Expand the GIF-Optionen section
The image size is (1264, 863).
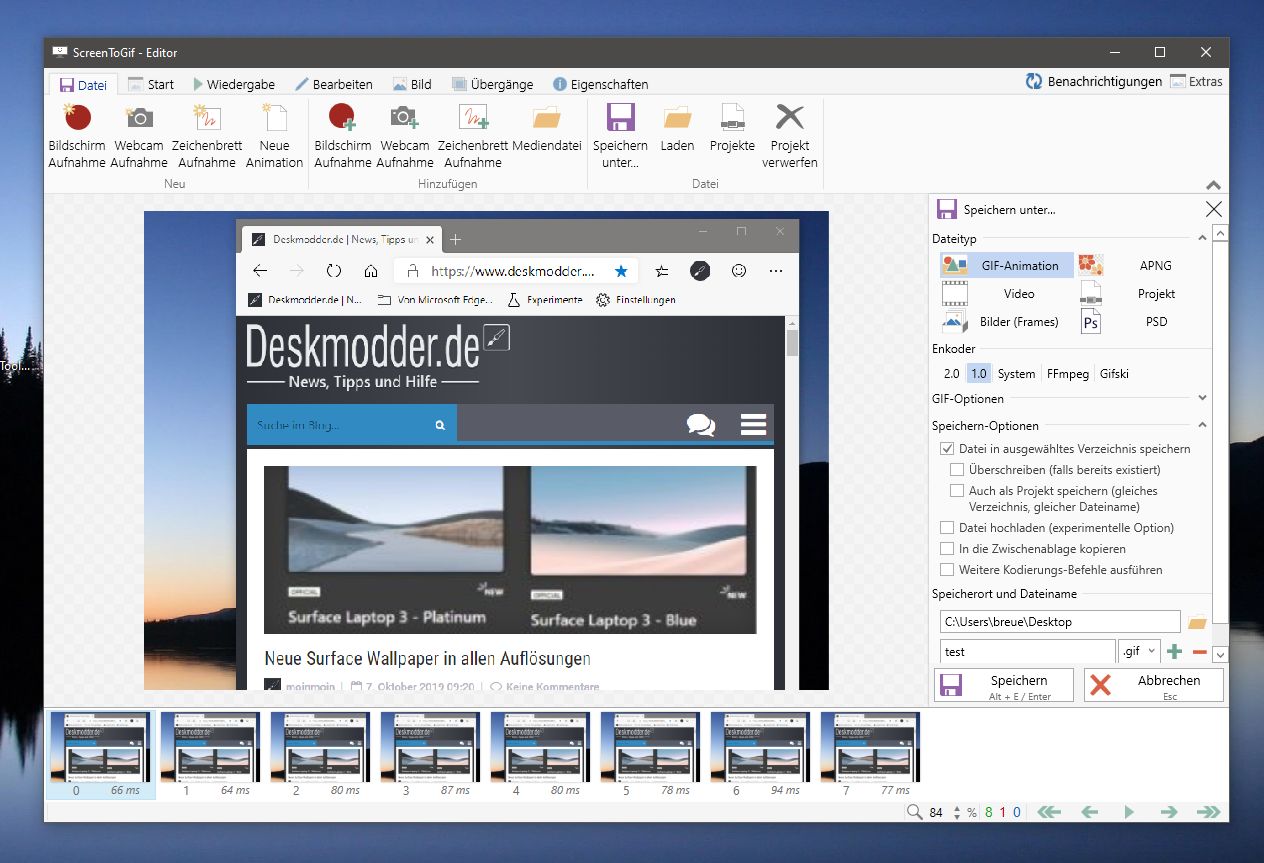click(x=1202, y=399)
